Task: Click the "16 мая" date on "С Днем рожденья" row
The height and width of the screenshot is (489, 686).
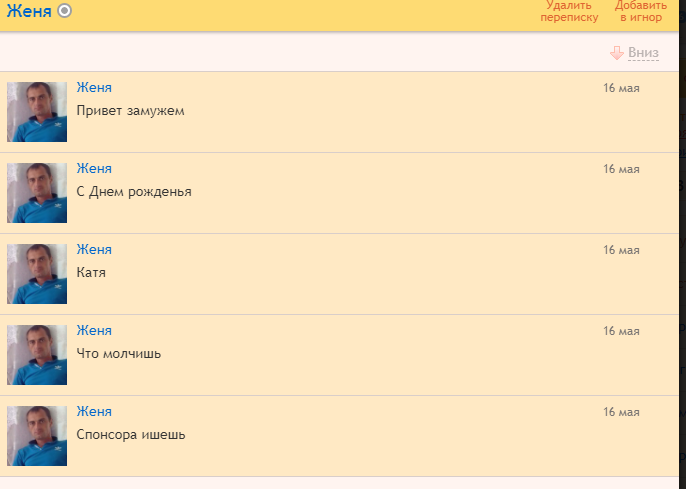Action: tap(621, 169)
